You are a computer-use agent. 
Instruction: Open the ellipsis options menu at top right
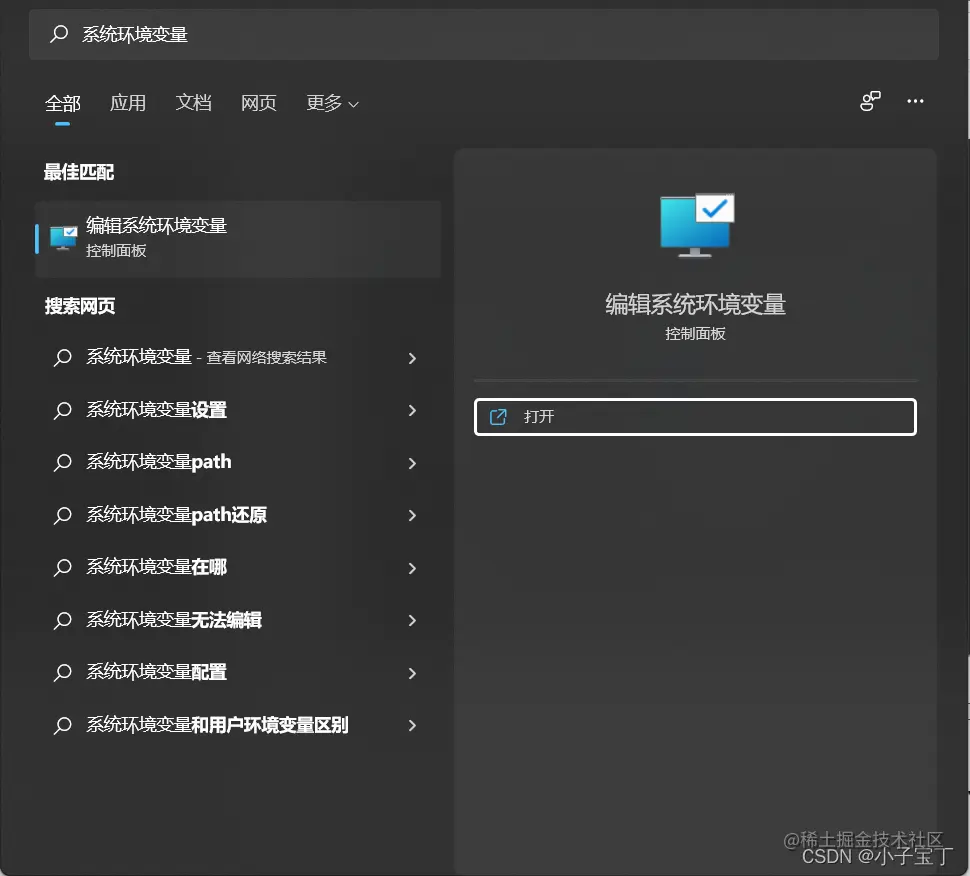(915, 100)
